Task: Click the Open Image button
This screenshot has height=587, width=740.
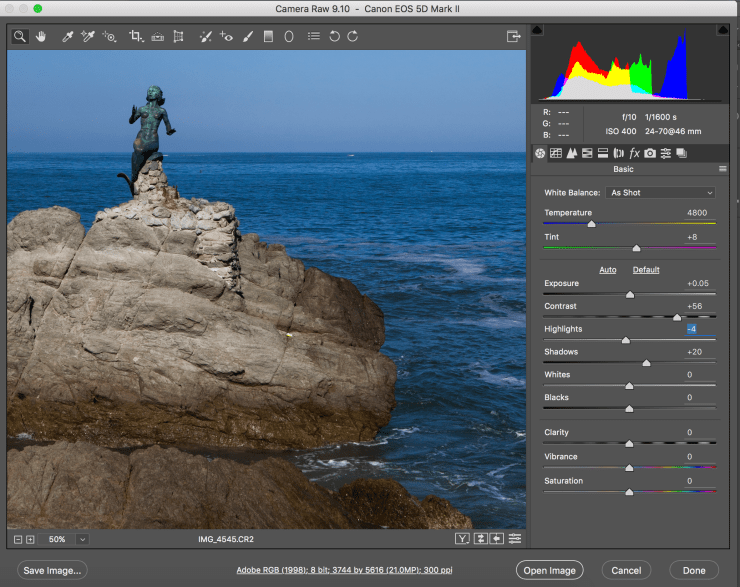Action: tap(549, 570)
